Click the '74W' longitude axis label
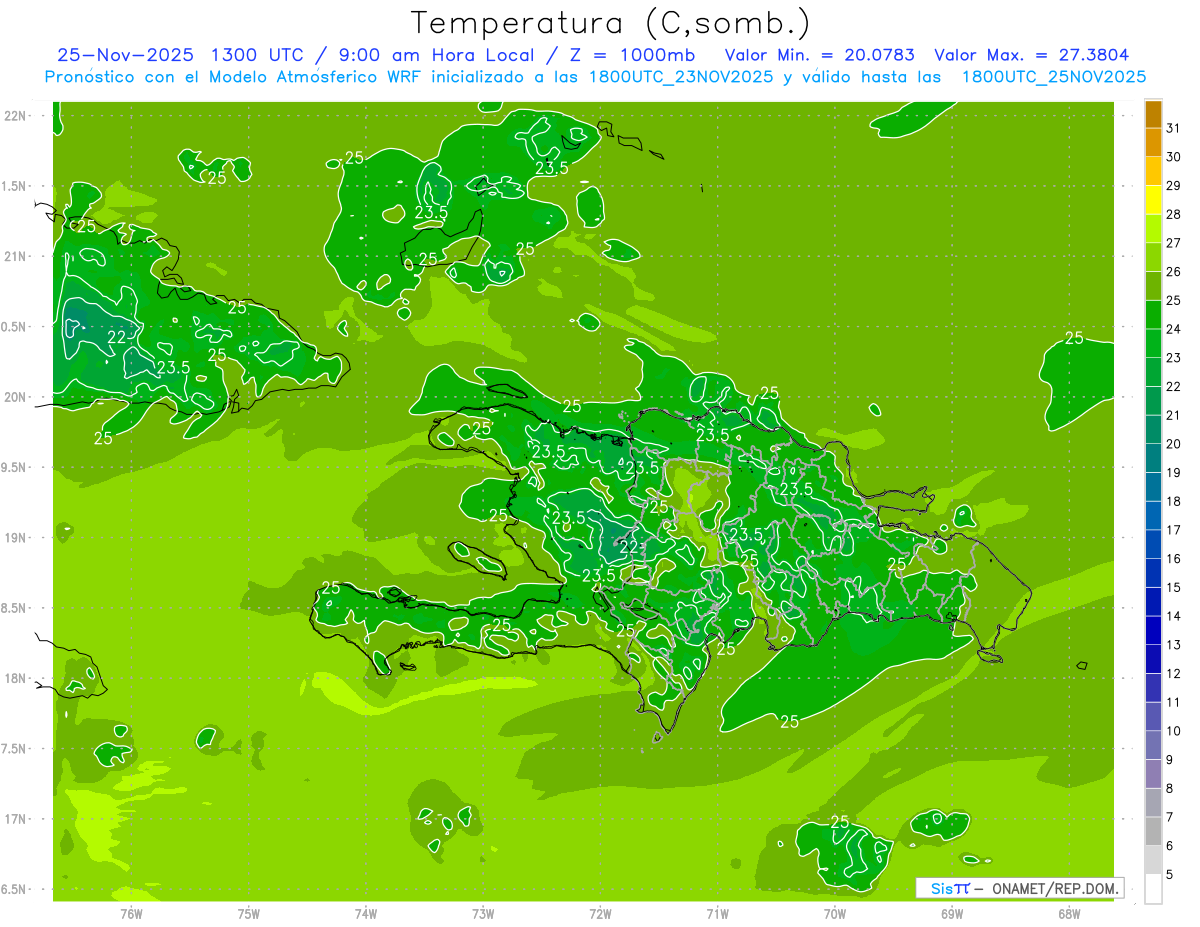 point(366,913)
